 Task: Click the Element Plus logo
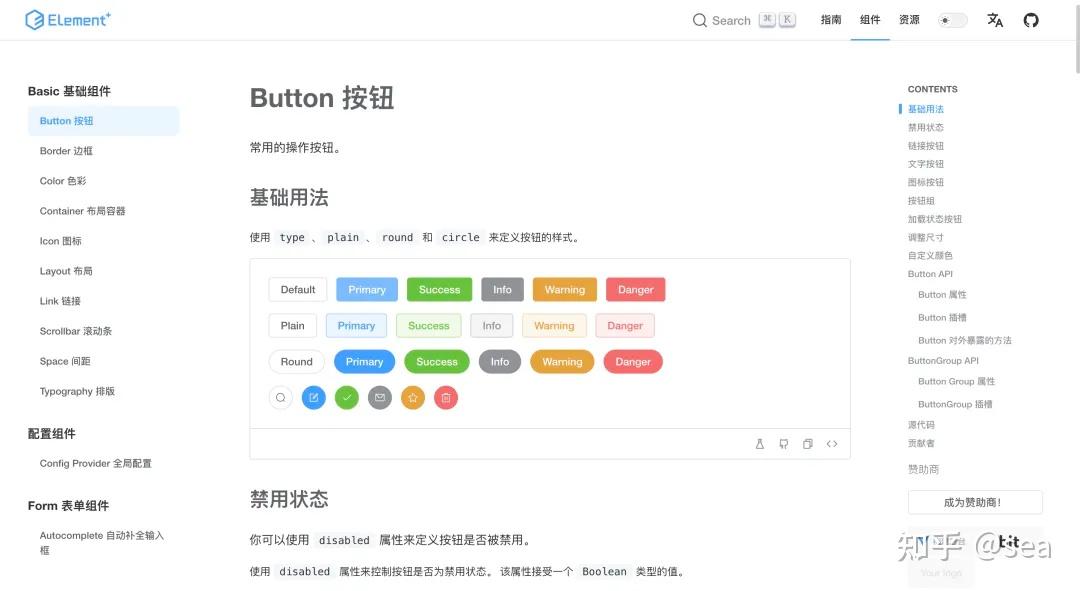point(68,20)
